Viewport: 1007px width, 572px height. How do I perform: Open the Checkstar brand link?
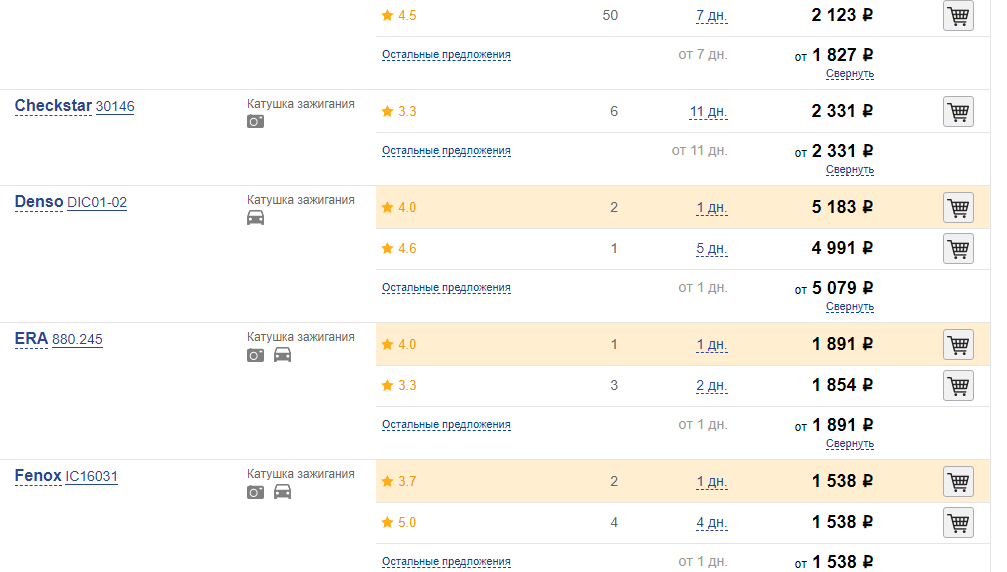tap(53, 106)
